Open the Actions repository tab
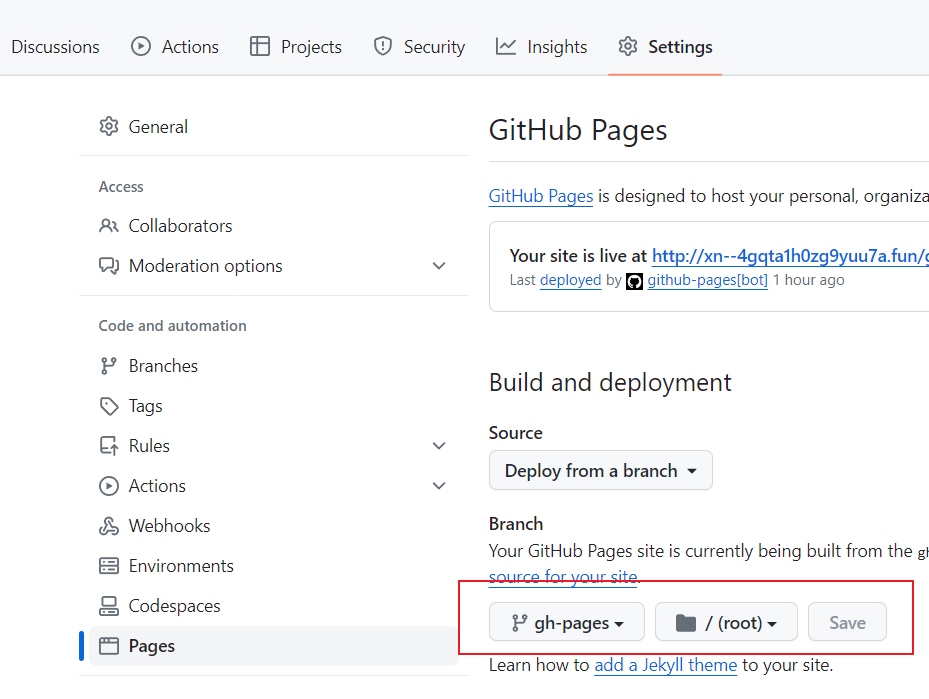Image resolution: width=929 pixels, height=699 pixels. (x=175, y=47)
